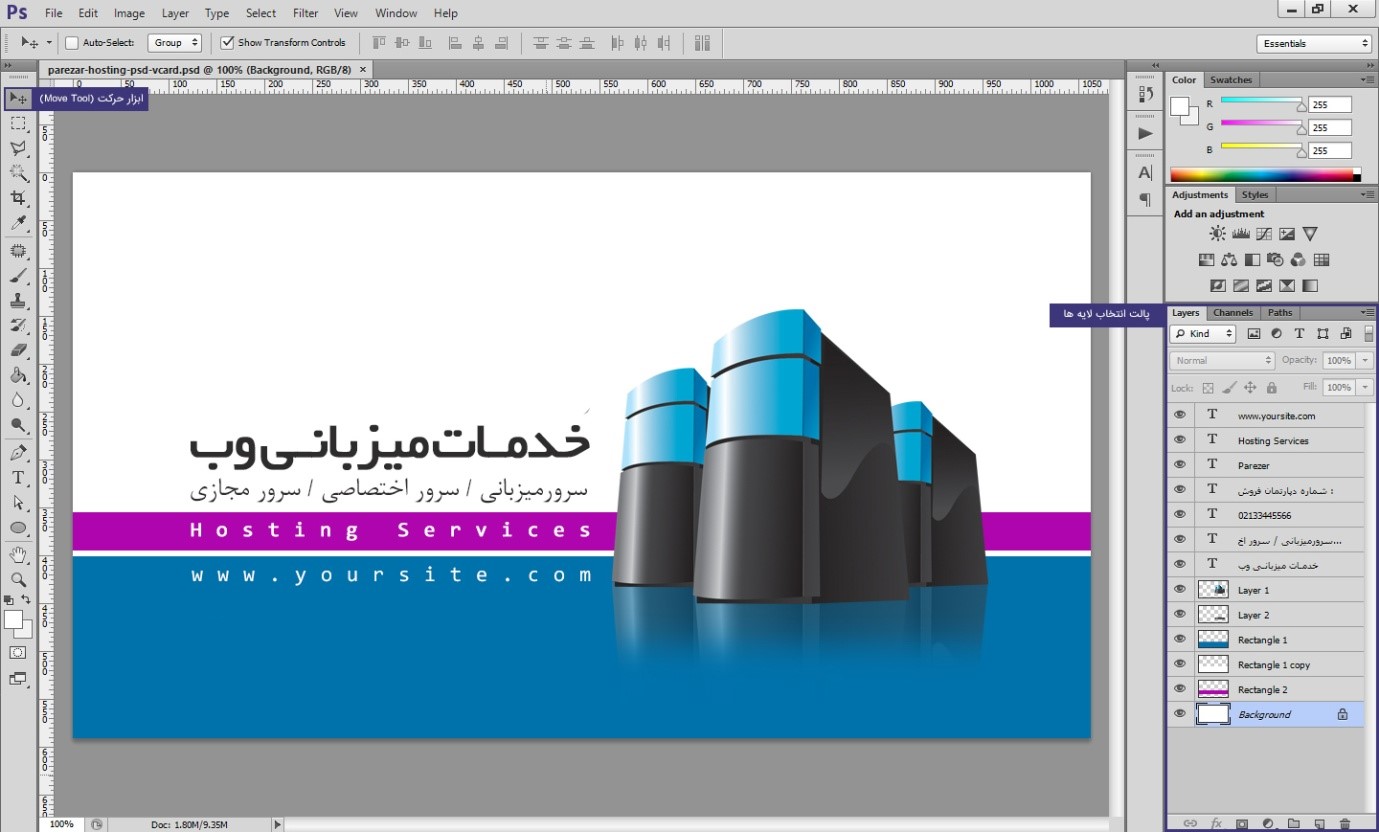Open the Essentials workspace switcher
Screen dimensions: 1379x832
(x=1313, y=43)
